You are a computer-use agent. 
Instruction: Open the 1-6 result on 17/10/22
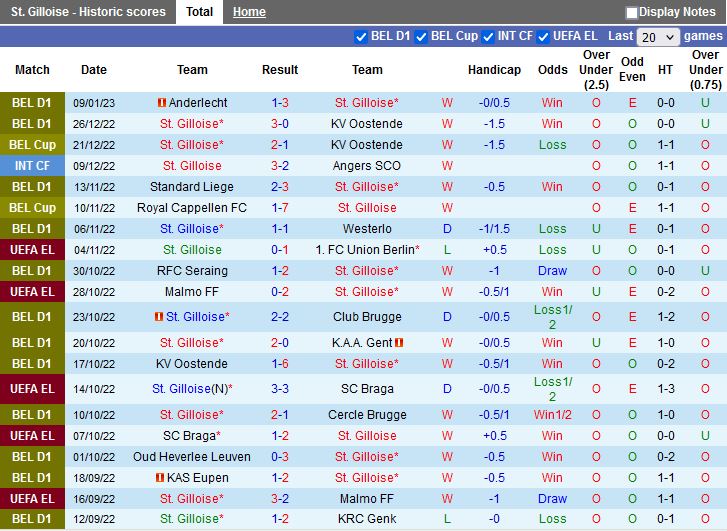[x=280, y=364]
